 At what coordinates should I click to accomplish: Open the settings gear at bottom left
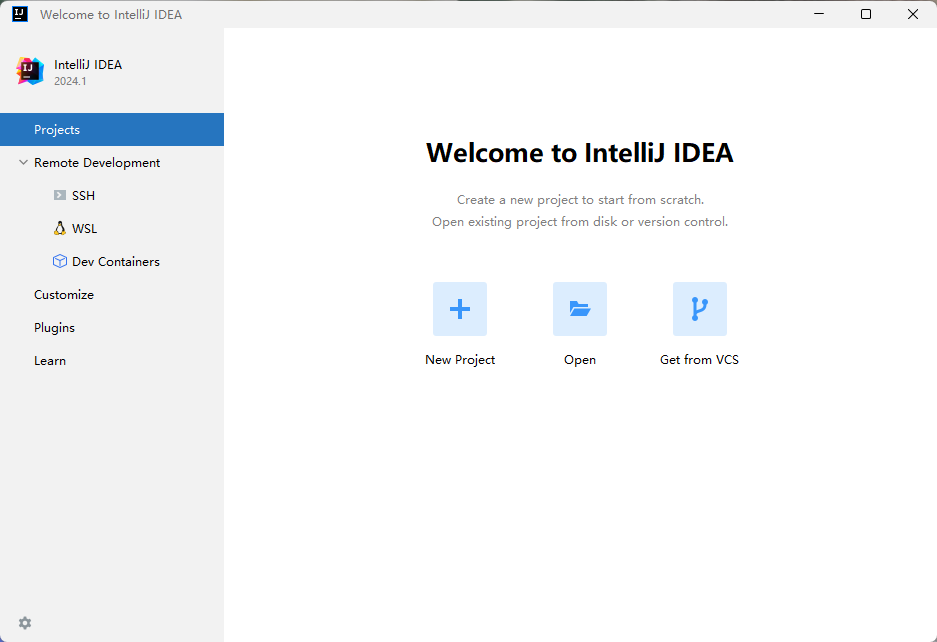coord(24,623)
